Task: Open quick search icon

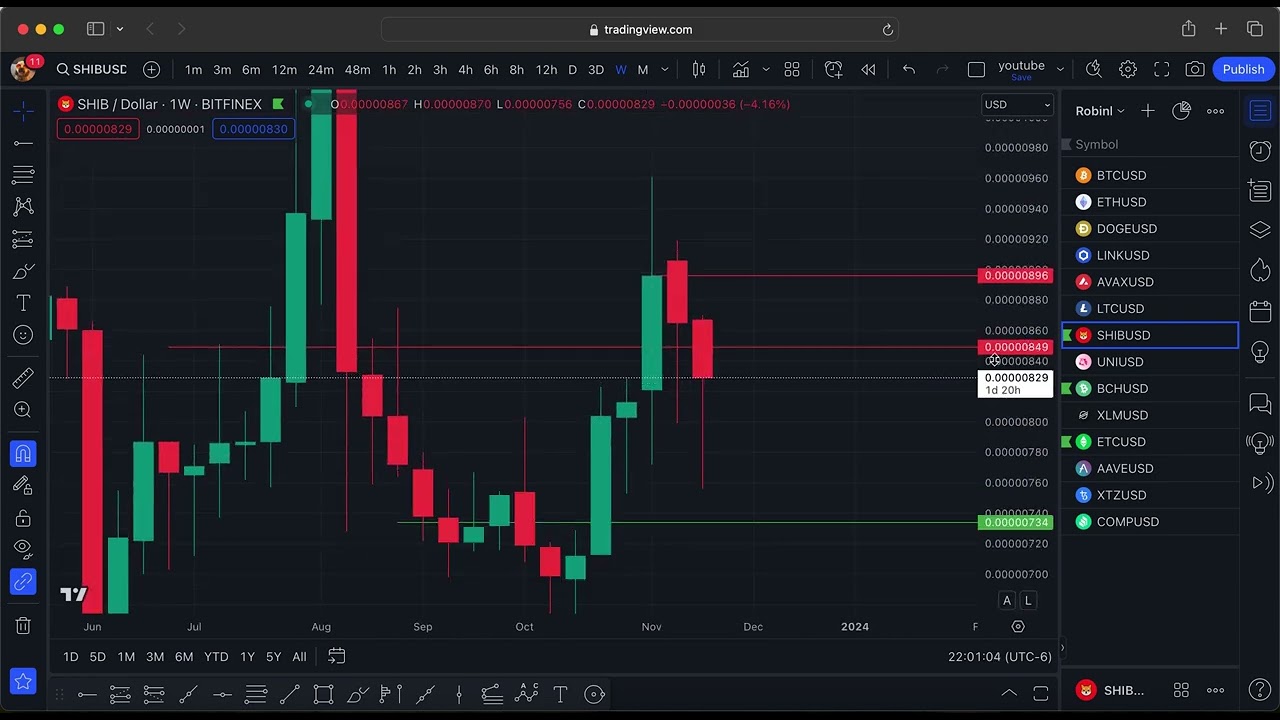Action: [x=1094, y=69]
